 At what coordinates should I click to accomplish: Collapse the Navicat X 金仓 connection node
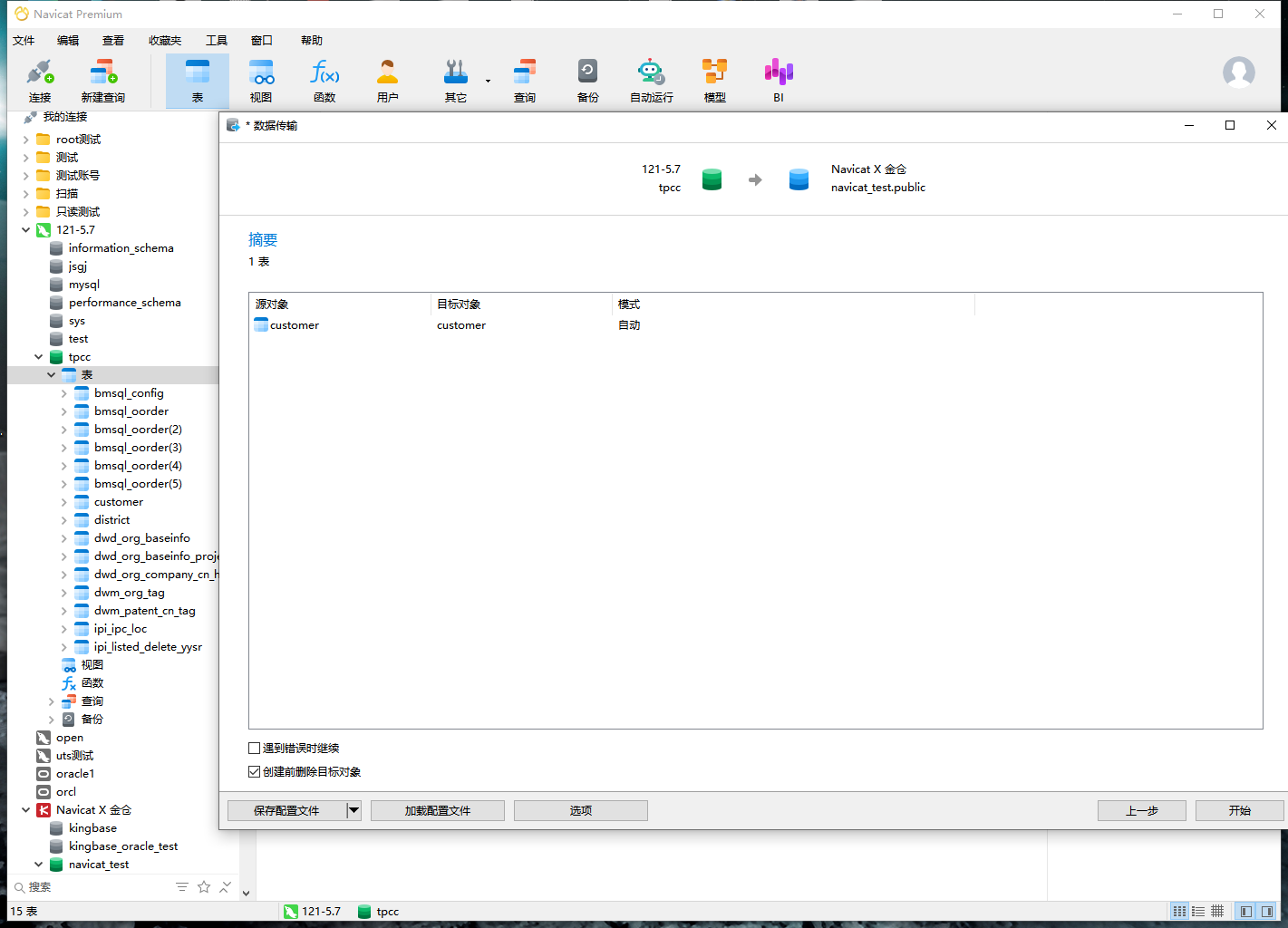tap(25, 810)
